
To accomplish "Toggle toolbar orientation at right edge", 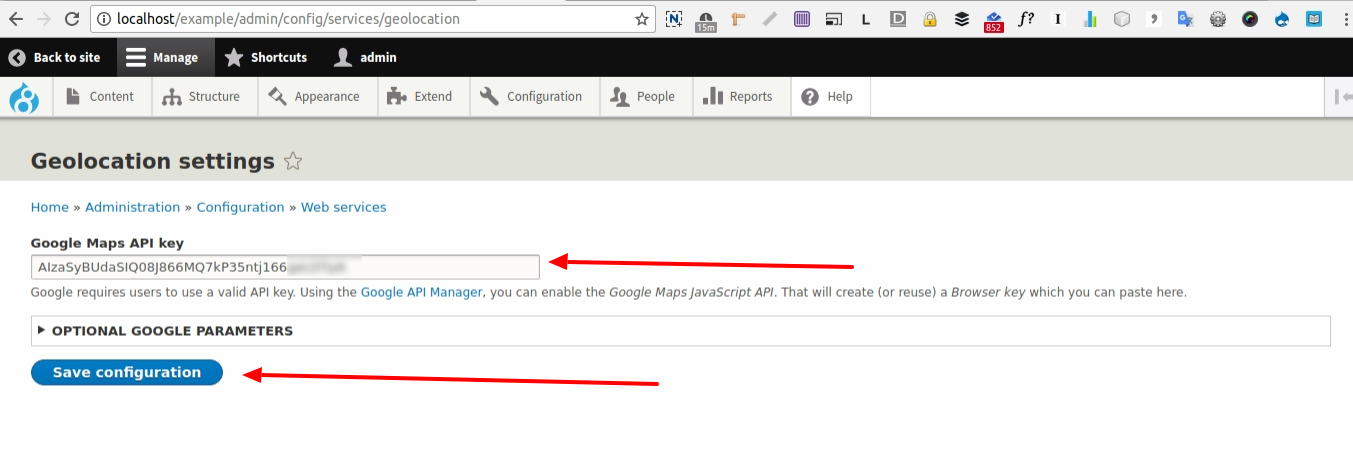I will point(1342,97).
